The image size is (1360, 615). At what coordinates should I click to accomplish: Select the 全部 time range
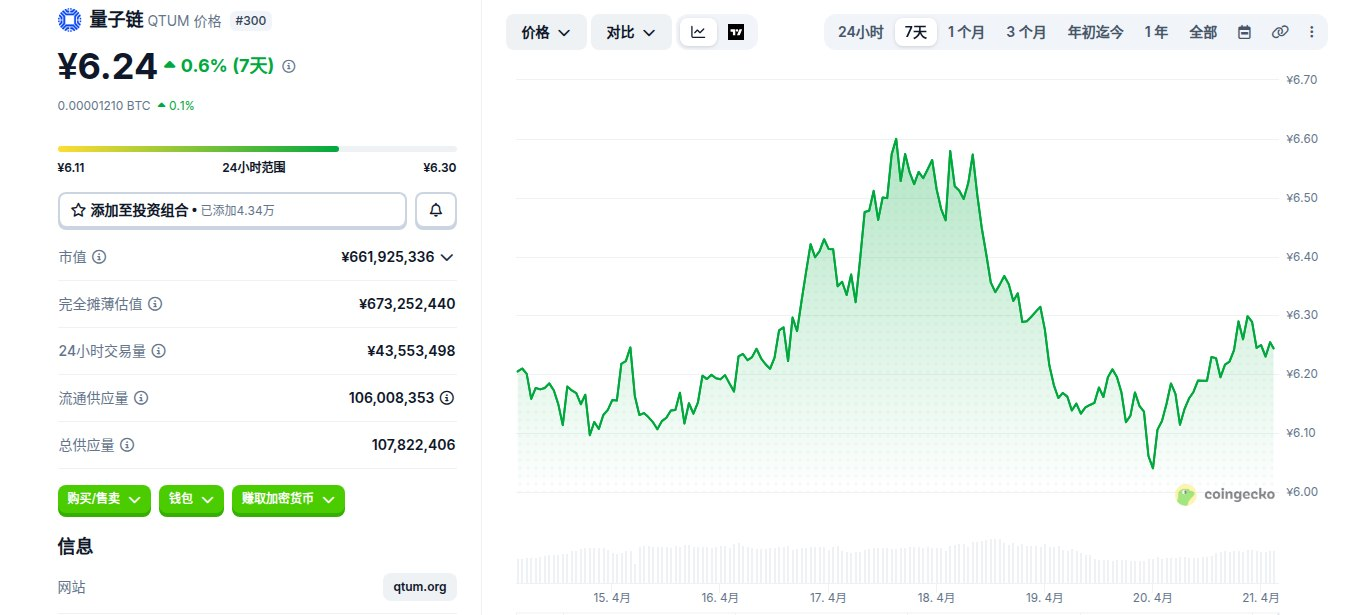[x=1203, y=32]
